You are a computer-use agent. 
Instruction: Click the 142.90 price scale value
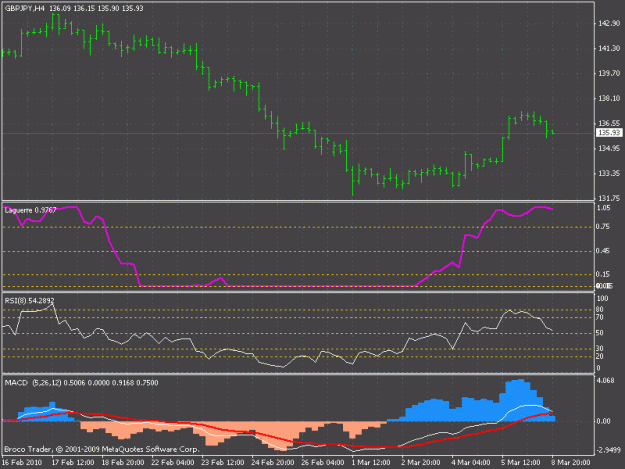[609, 24]
